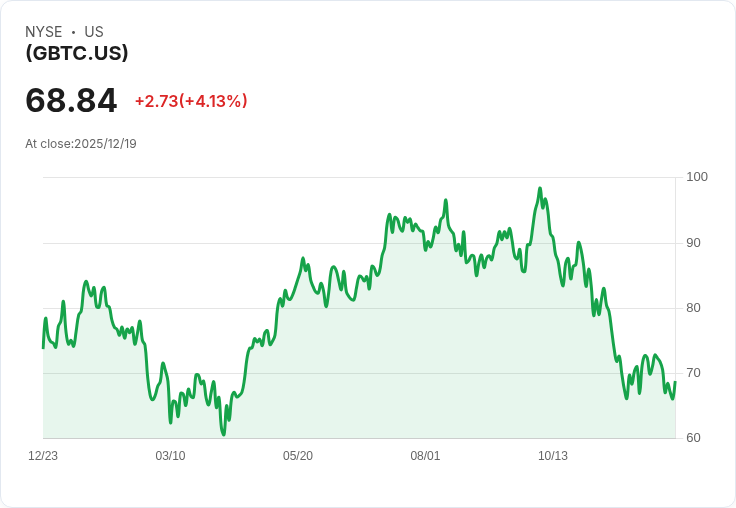736x508 pixels.
Task: Click the 68.84 closing price
Action: tap(71, 100)
